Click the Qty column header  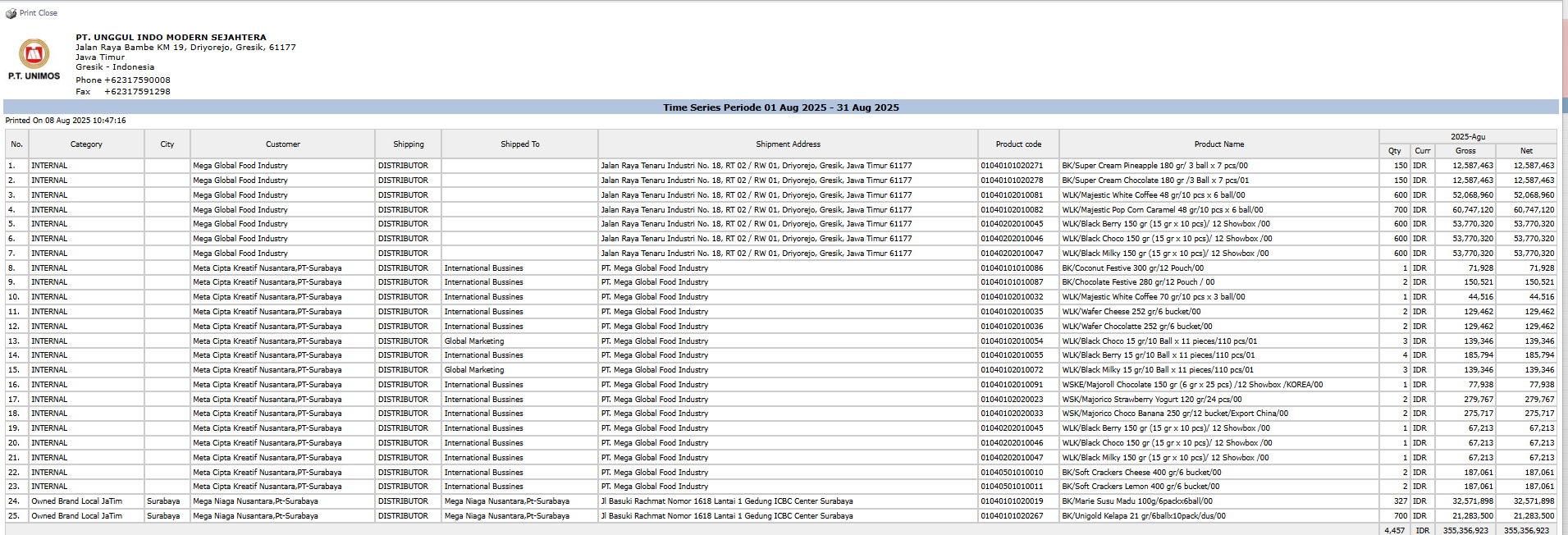(x=1394, y=151)
